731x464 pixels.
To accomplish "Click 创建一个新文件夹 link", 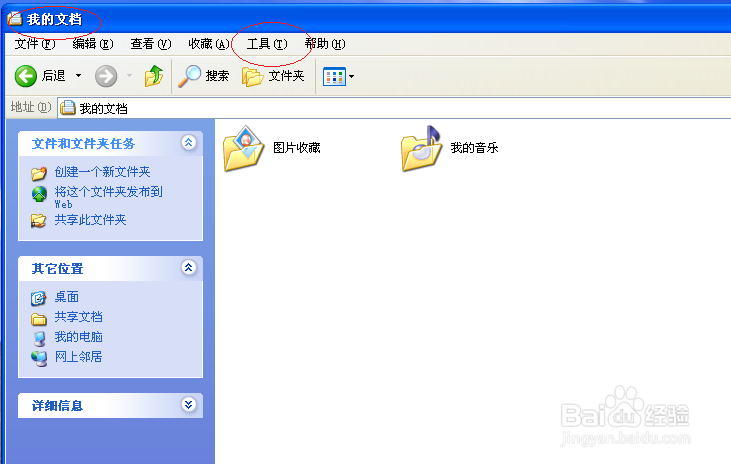I will click(103, 172).
